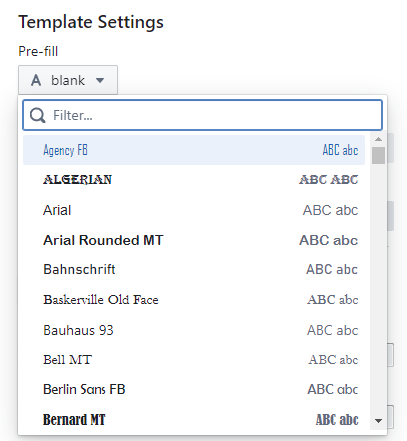The height and width of the screenshot is (441, 407).
Task: Click the Template Settings heading
Action: (91, 23)
